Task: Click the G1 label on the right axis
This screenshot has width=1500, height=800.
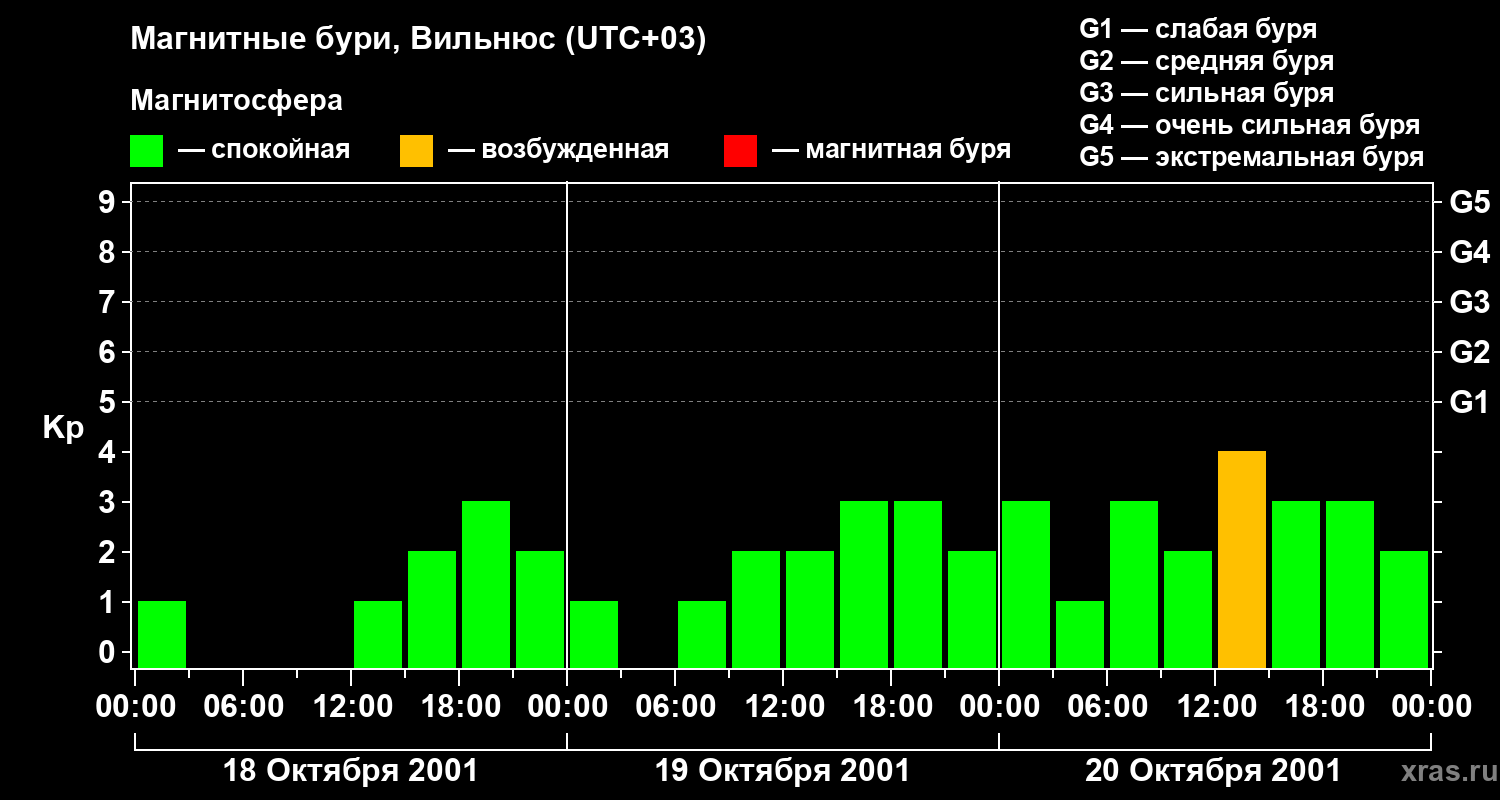Action: [x=1469, y=403]
